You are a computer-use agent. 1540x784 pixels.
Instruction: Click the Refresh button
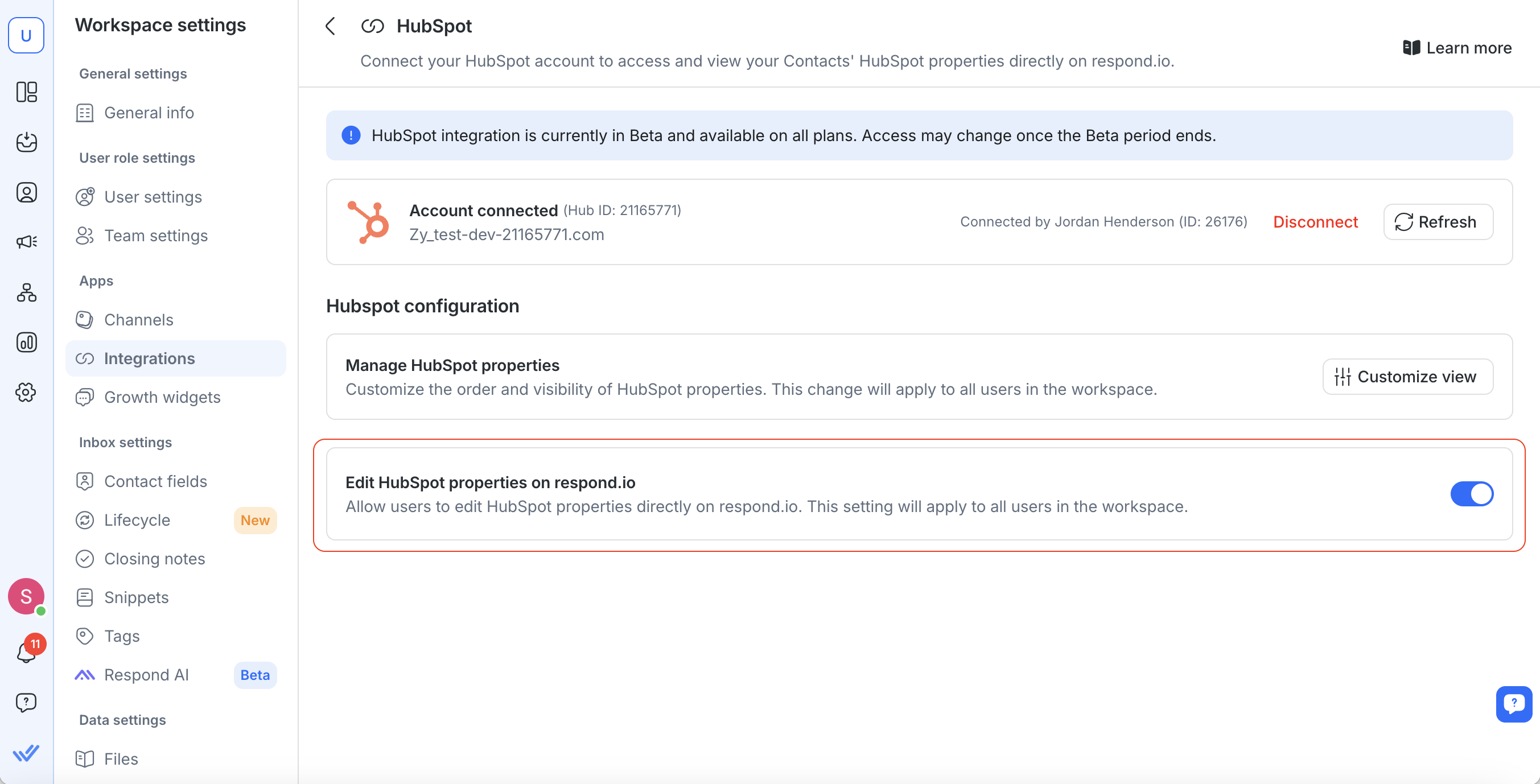tap(1438, 222)
